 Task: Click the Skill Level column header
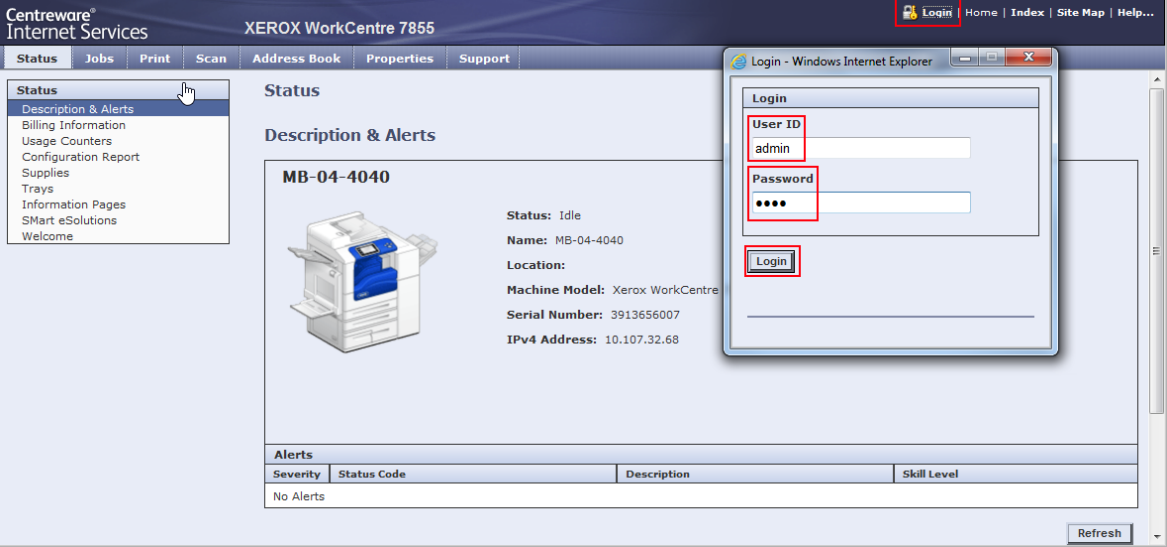pyautogui.click(x=1016, y=474)
